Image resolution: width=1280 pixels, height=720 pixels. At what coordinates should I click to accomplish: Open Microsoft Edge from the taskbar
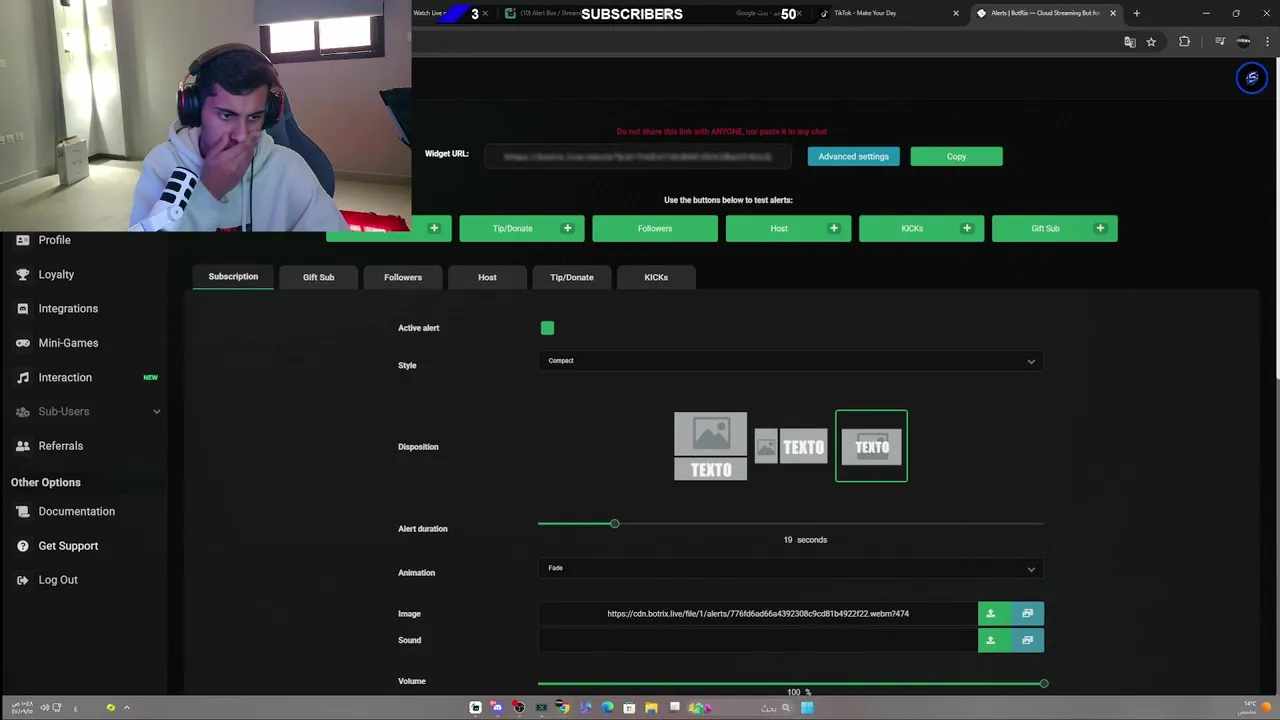coord(607,708)
